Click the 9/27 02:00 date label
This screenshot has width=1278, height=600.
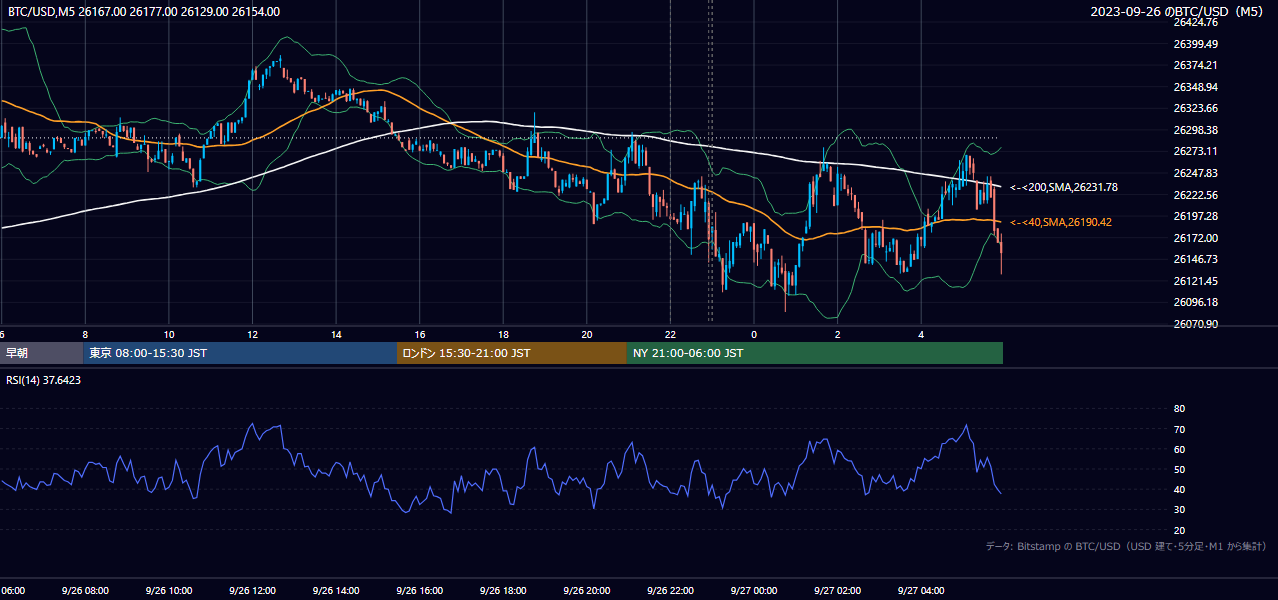pos(838,590)
